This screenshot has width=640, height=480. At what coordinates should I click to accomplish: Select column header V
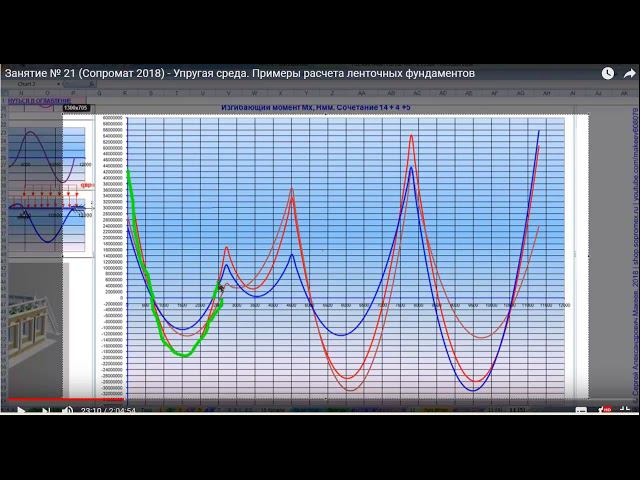coord(228,93)
